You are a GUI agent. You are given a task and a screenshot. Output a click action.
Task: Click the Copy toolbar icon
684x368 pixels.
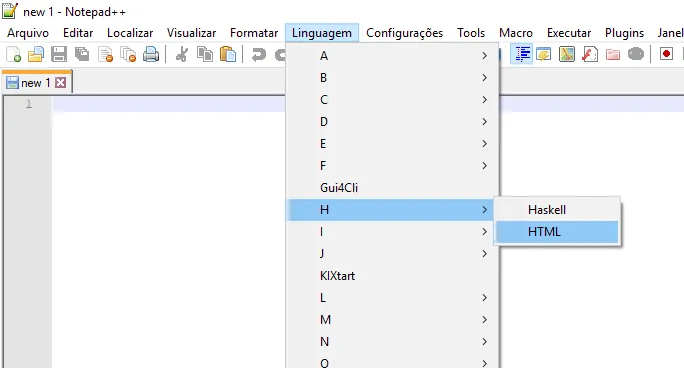coord(205,55)
